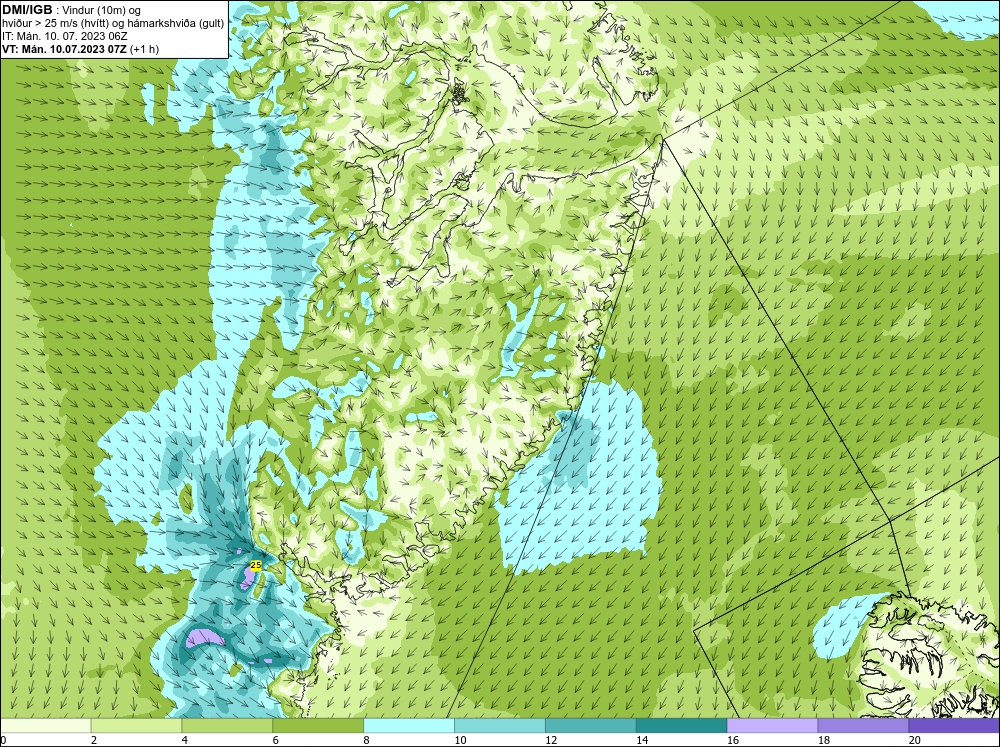Select the 10–12 m/s teal swatch
1000x747 pixels.
499,725
